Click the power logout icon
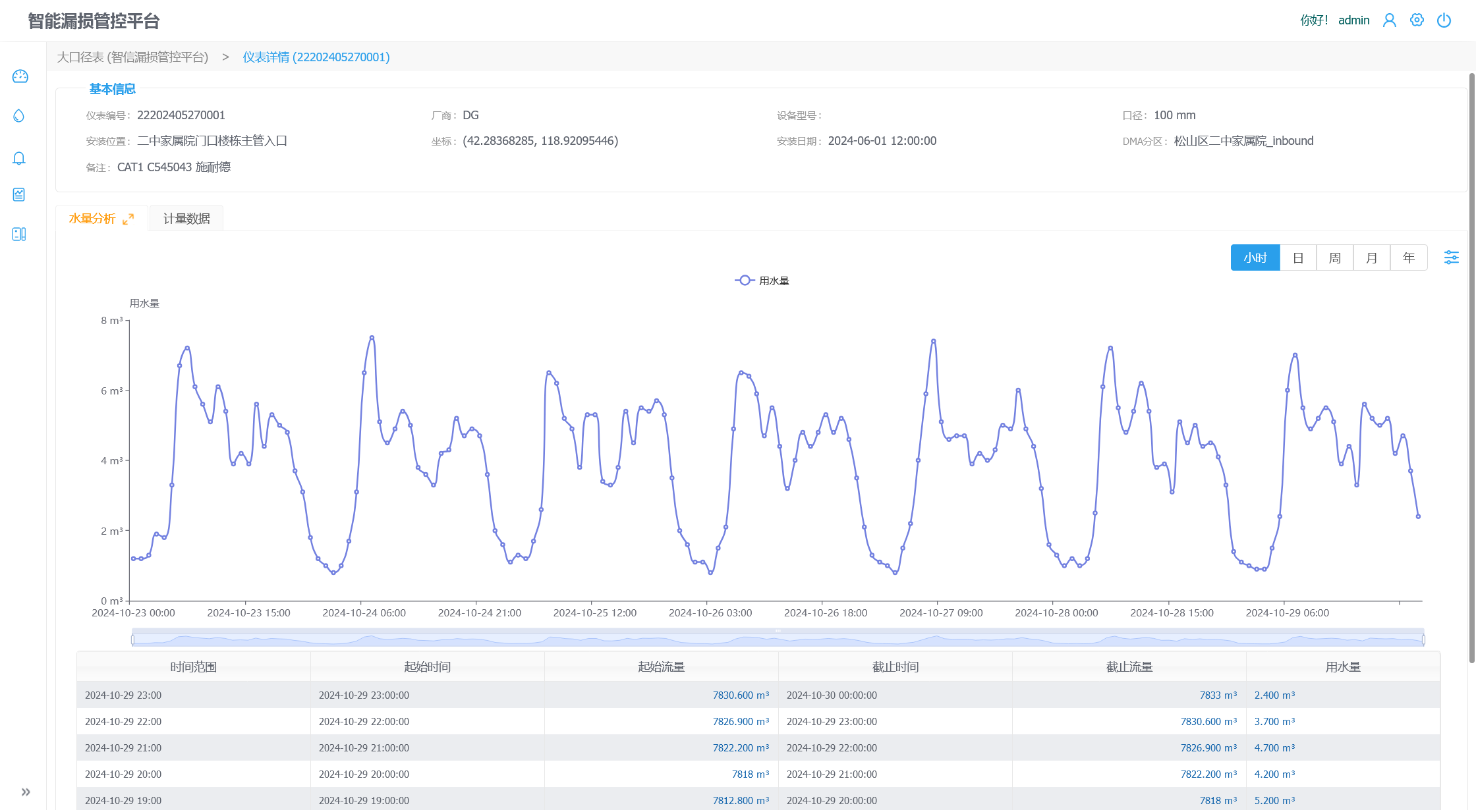Viewport: 1476px width, 812px height. click(1444, 20)
